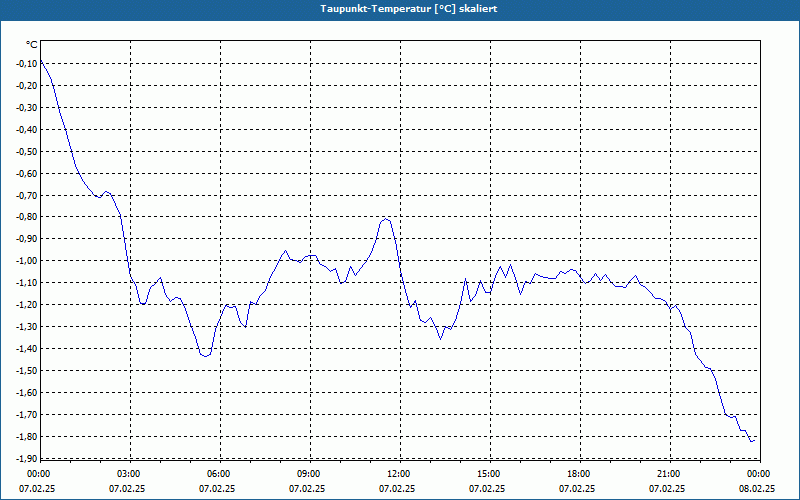The width and height of the screenshot is (800, 500).
Task: Select the -1,70 y-axis value
Action: point(27,414)
